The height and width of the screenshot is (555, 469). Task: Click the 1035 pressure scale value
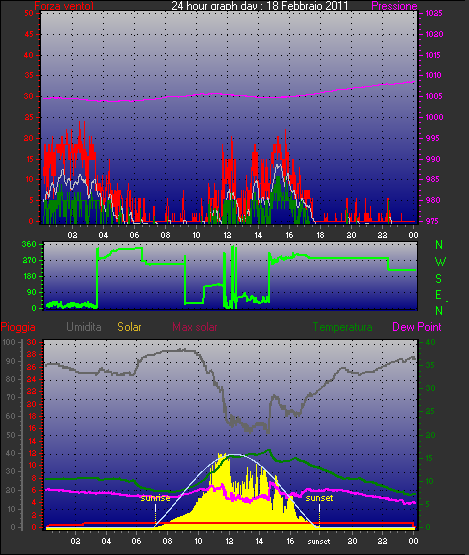coord(434,13)
